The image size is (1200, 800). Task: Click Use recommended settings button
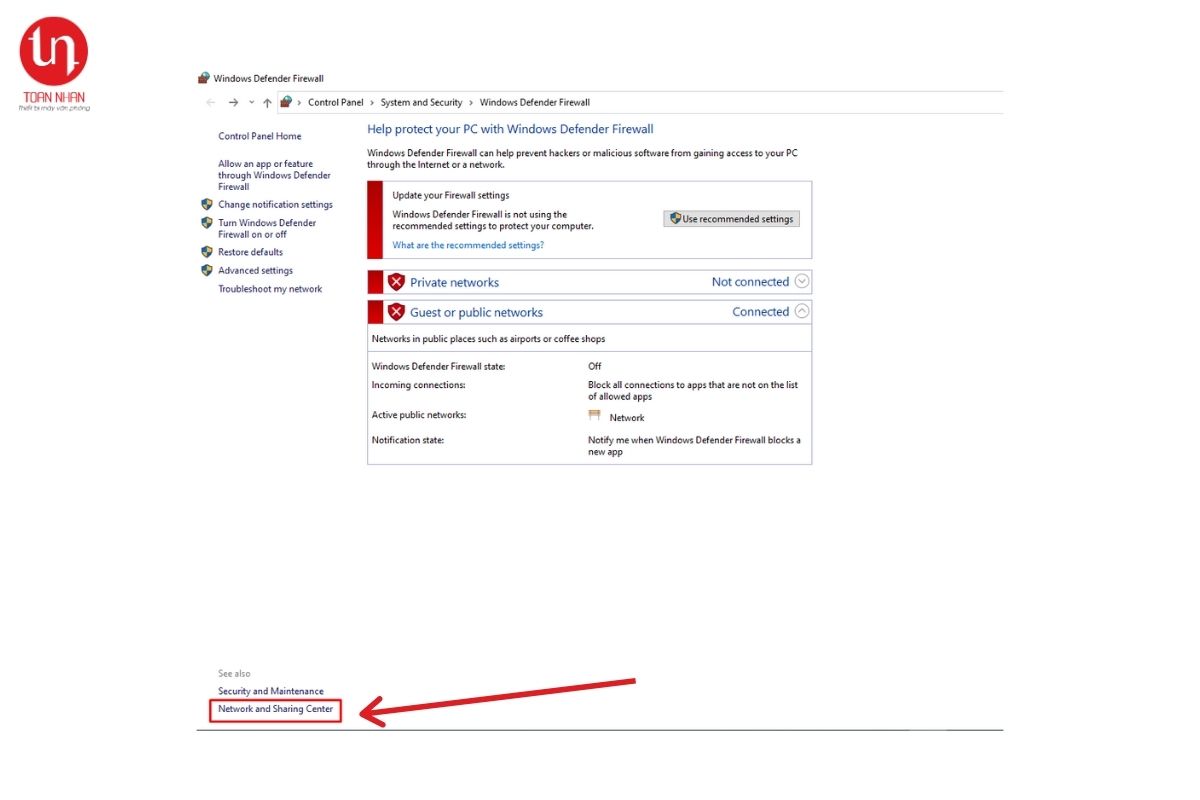point(732,219)
